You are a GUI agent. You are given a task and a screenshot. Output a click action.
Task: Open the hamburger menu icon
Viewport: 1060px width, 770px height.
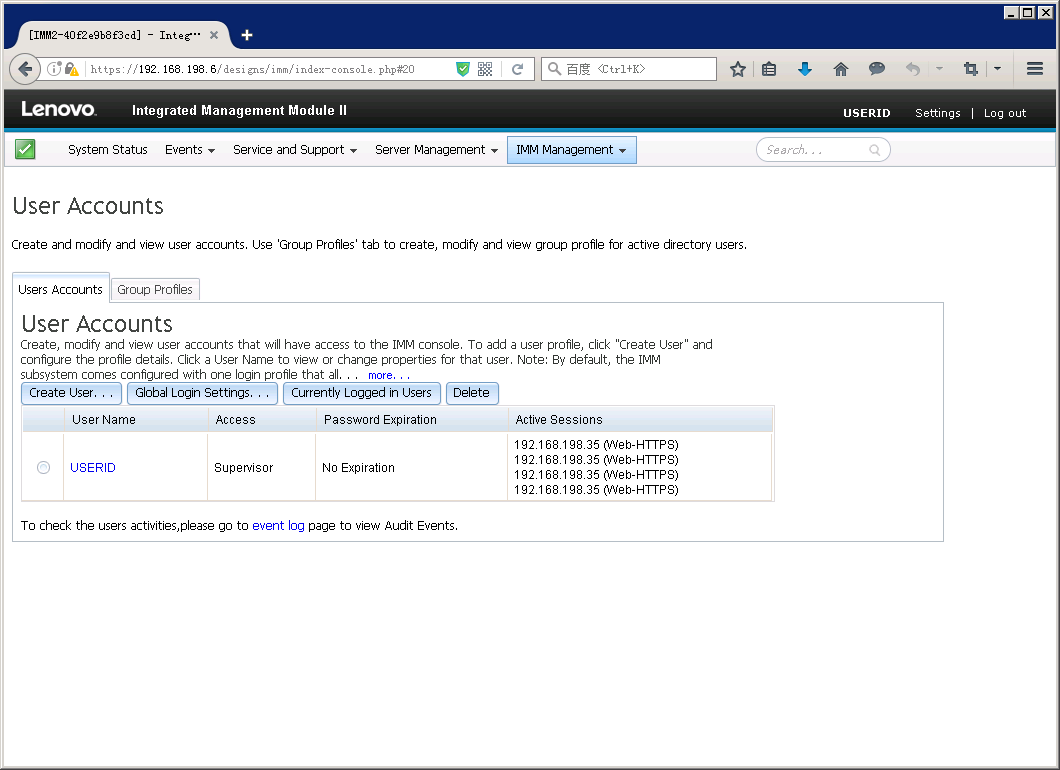pos(1034,69)
